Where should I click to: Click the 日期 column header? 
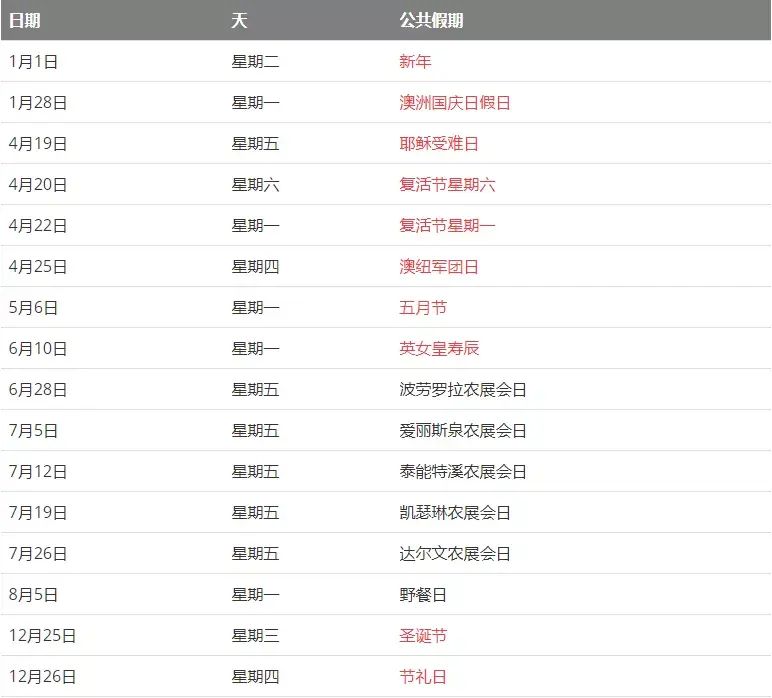click(x=25, y=20)
